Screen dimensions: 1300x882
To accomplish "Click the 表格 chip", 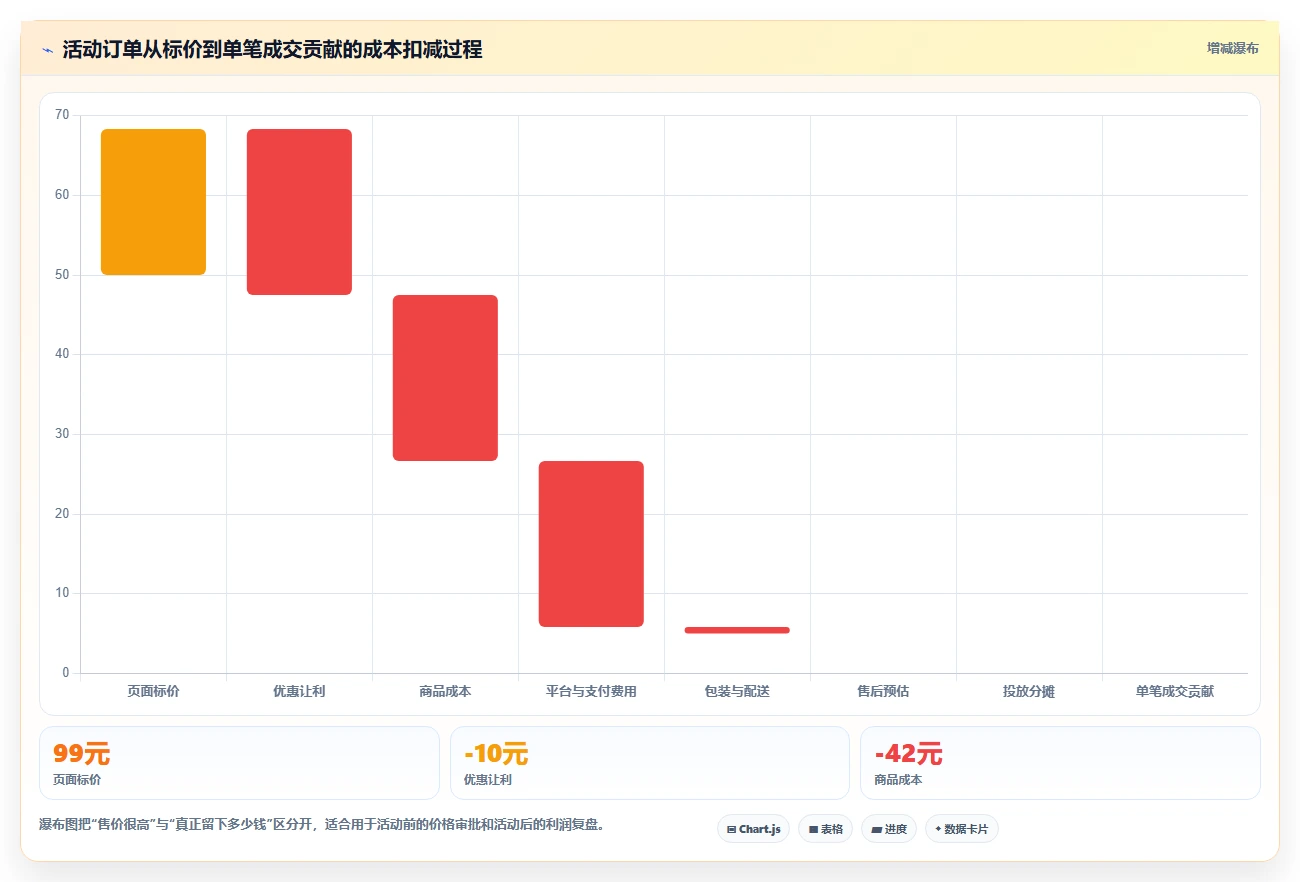I will pyautogui.click(x=825, y=829).
